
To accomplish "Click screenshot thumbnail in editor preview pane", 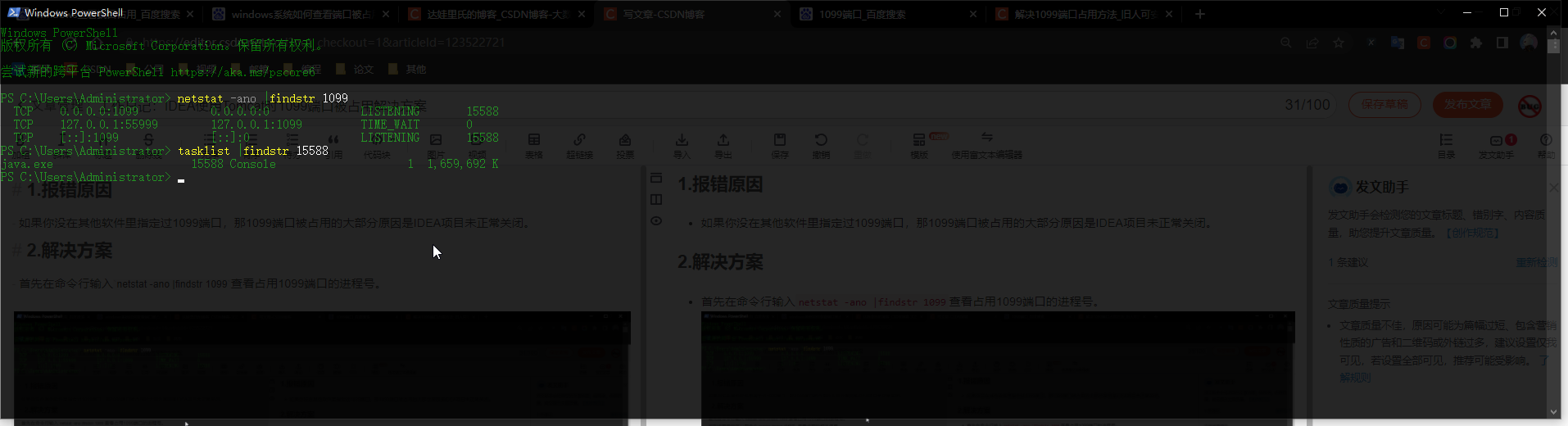I will (x=997, y=367).
